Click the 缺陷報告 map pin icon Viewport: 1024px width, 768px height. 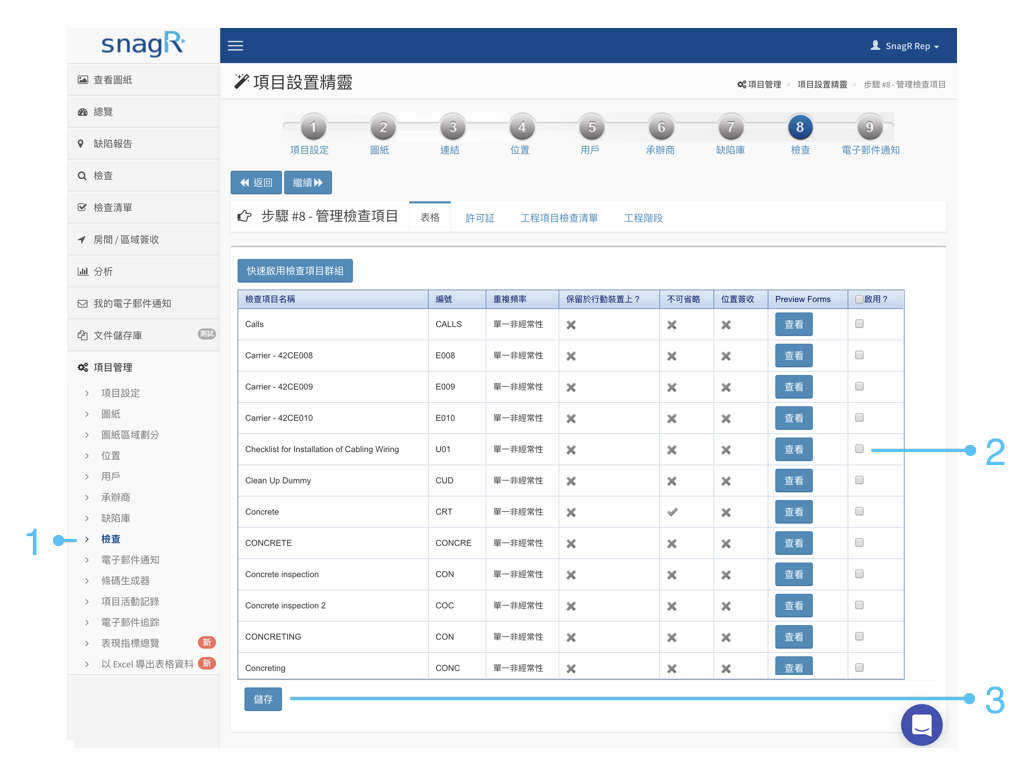(81, 144)
